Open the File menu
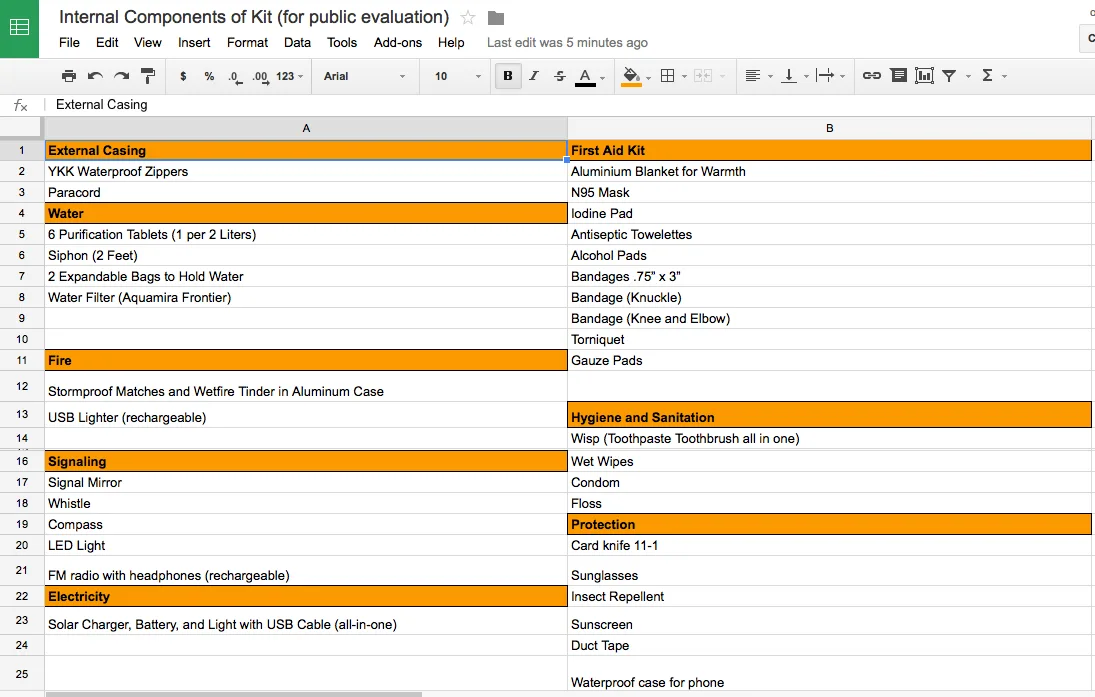Image resolution: width=1095 pixels, height=697 pixels. [x=69, y=43]
